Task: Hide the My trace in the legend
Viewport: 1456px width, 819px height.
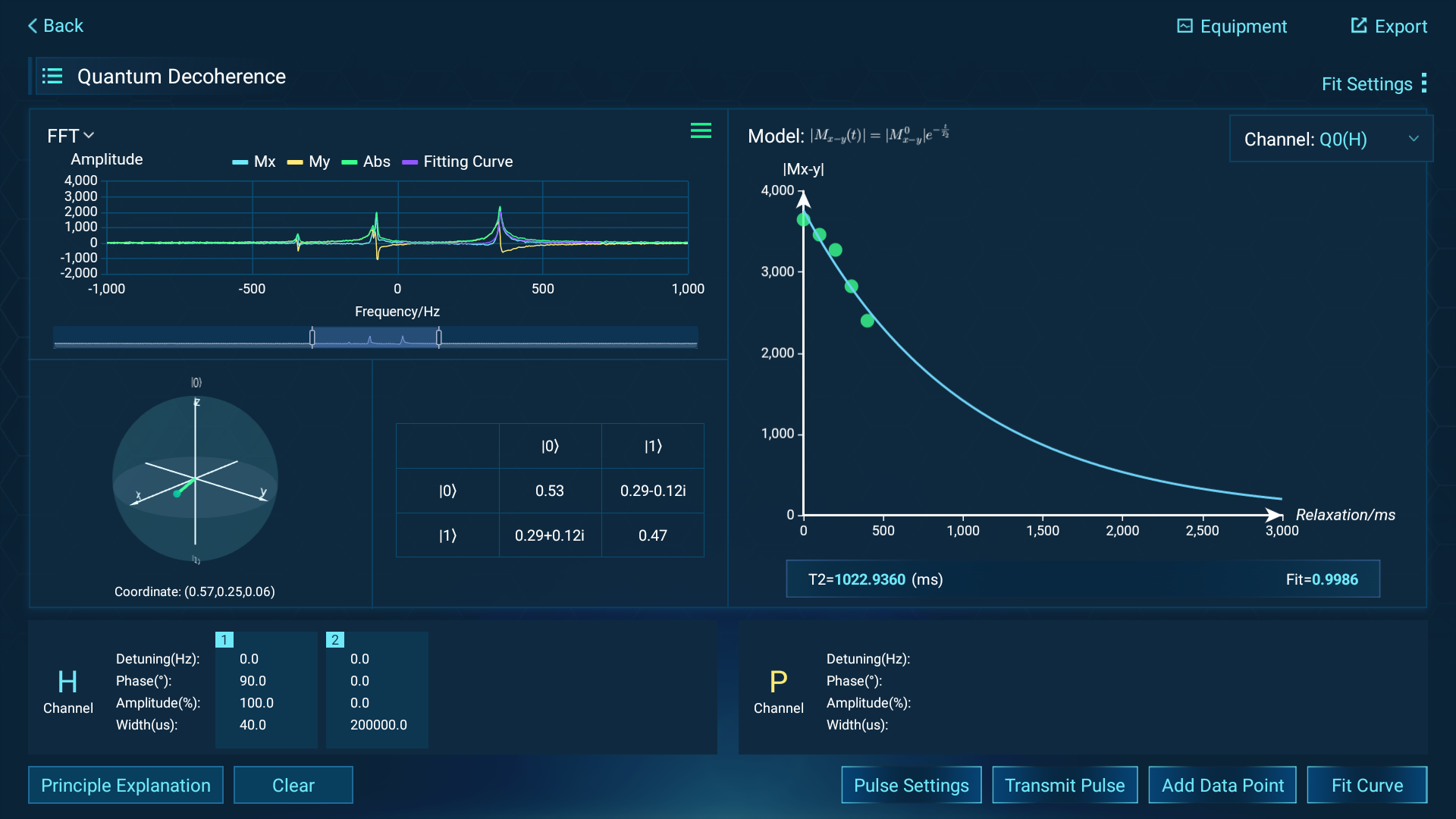Action: click(308, 162)
